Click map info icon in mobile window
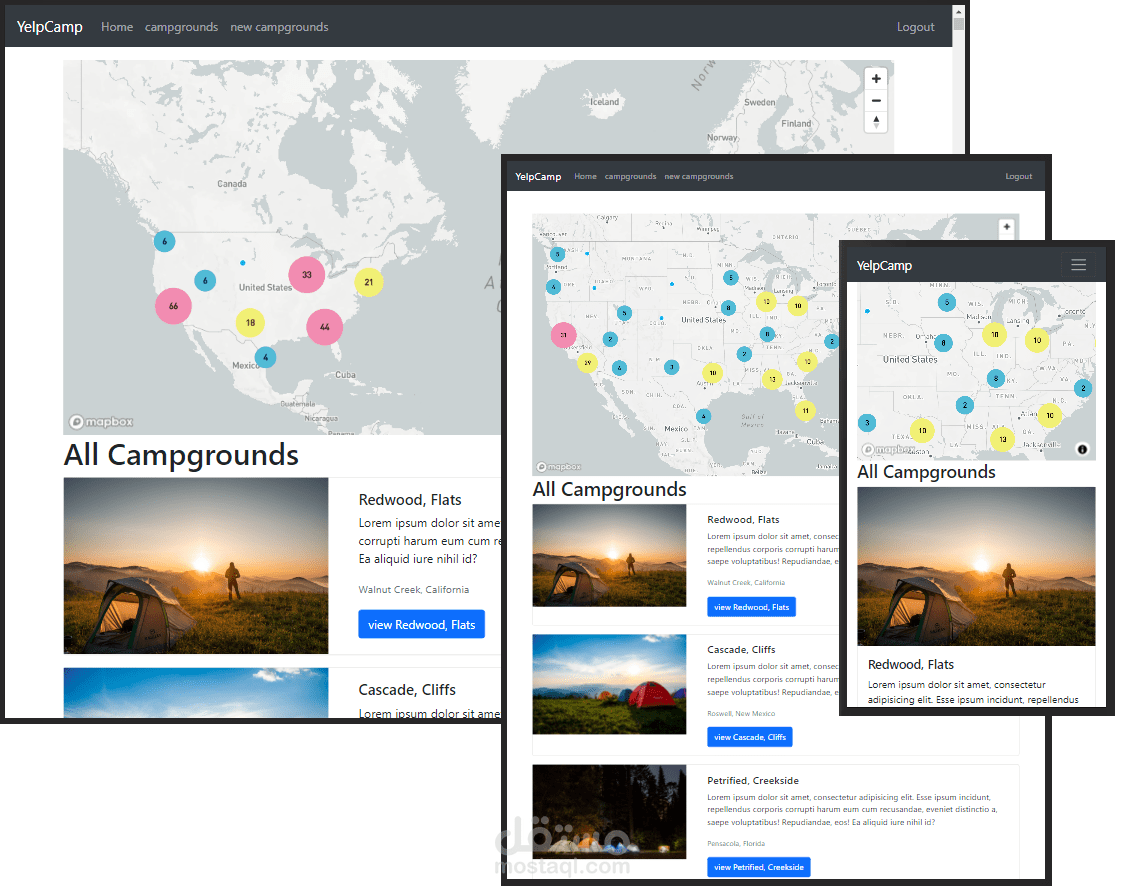 pos(1081,449)
